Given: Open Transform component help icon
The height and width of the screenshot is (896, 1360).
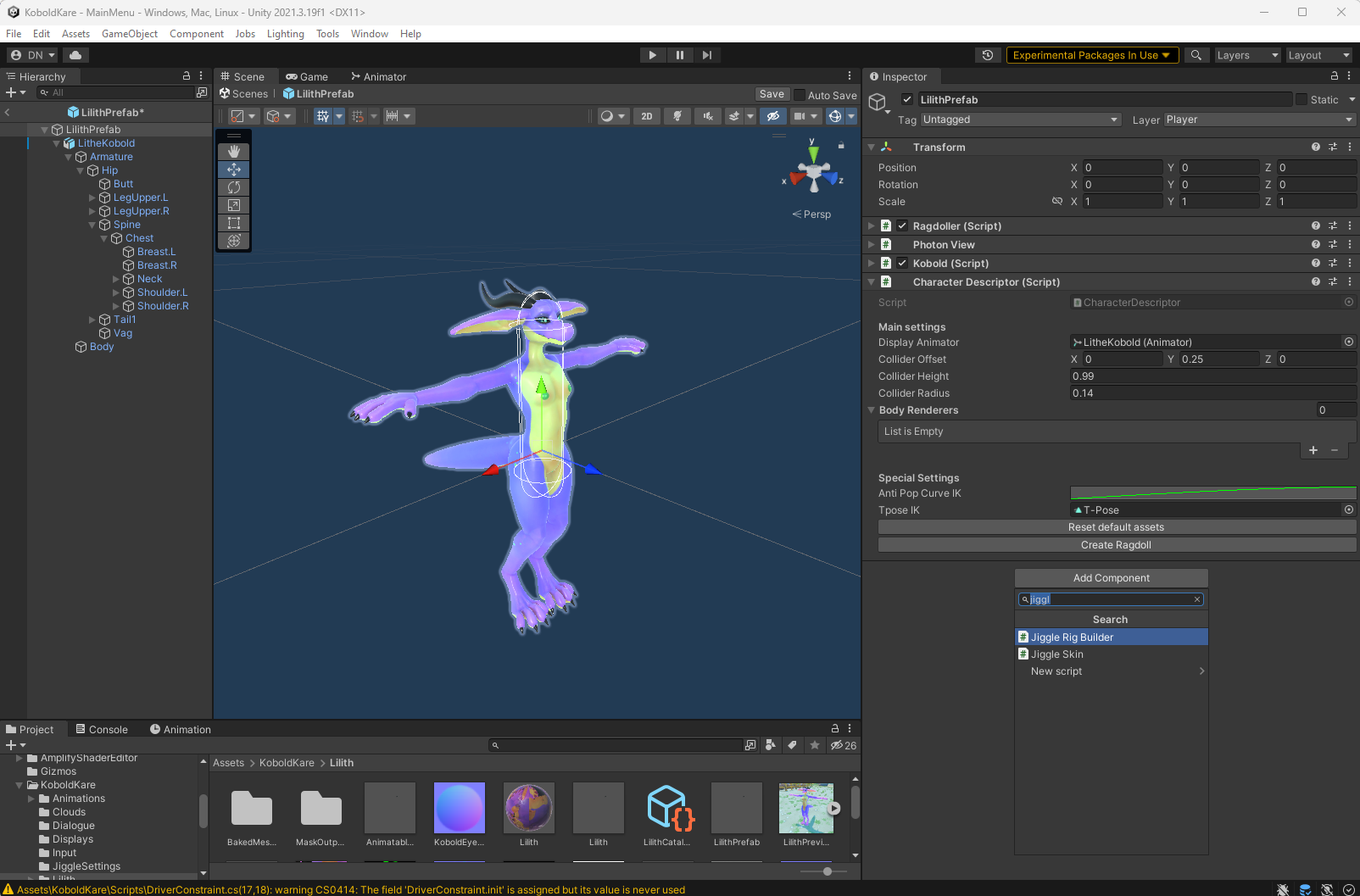Looking at the screenshot, I should pyautogui.click(x=1316, y=147).
